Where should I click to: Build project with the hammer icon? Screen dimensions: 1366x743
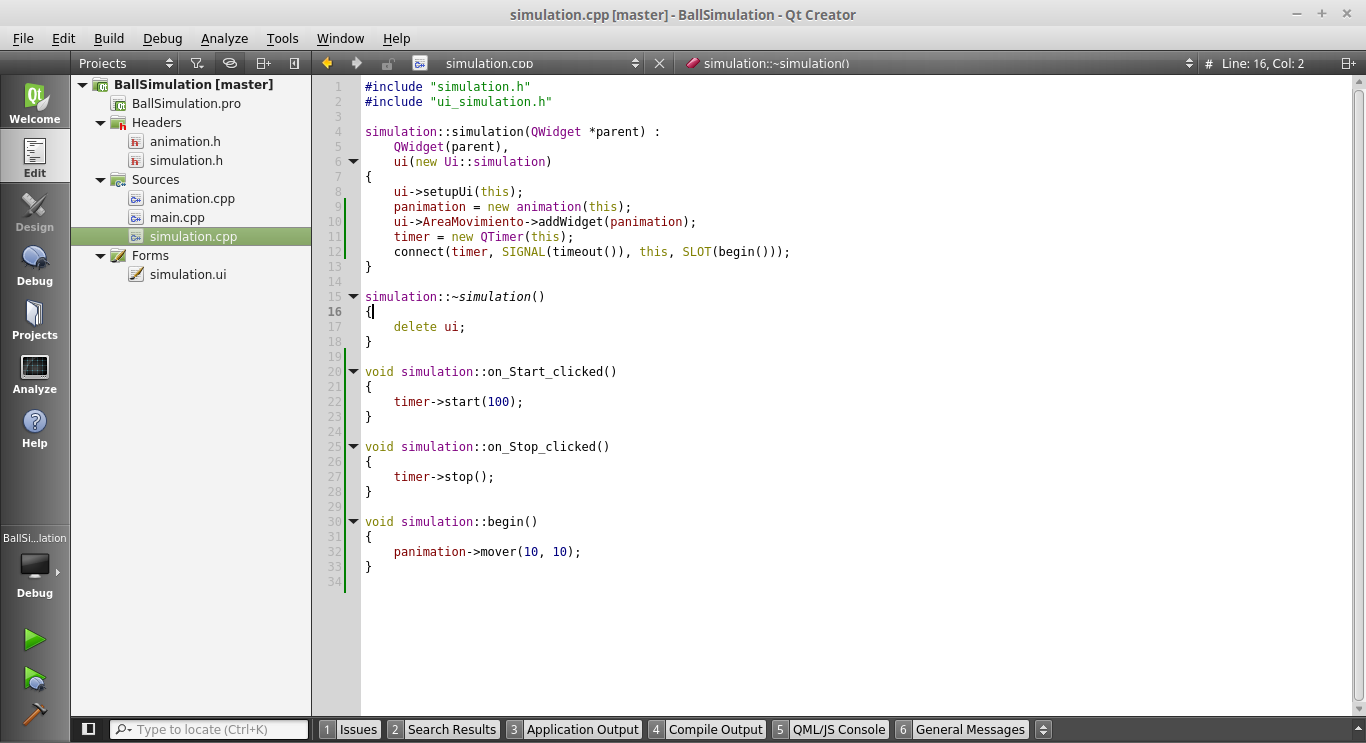point(35,714)
